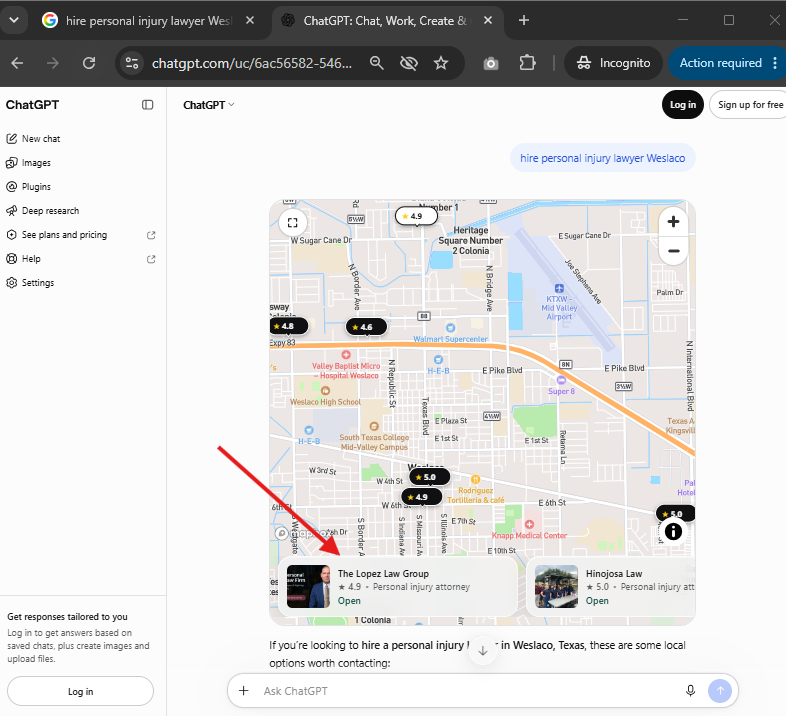Go back to the previous page
Screen dimensions: 786x716
[x=18, y=63]
